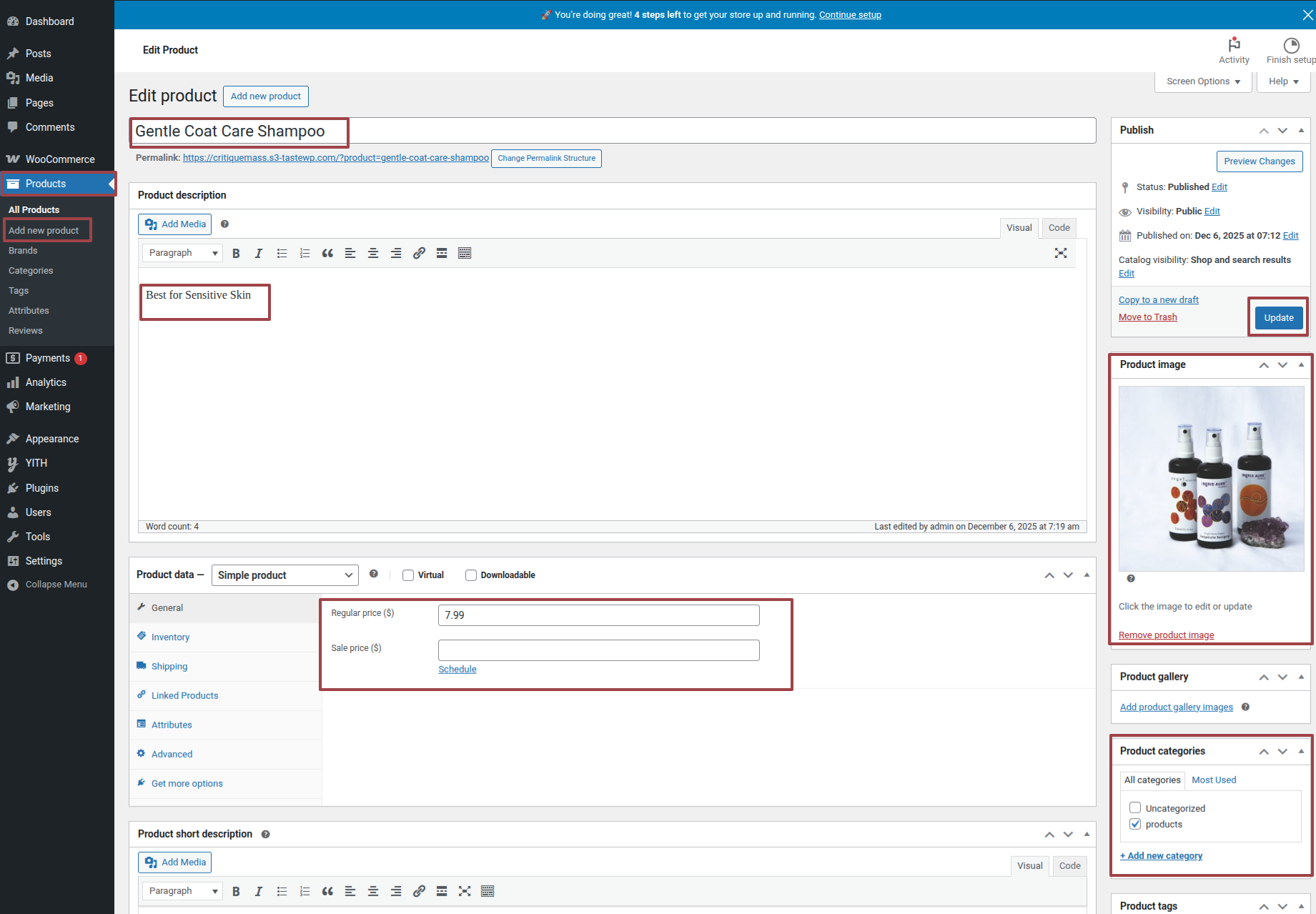
Task: Click the product image thumbnail
Action: click(x=1211, y=479)
